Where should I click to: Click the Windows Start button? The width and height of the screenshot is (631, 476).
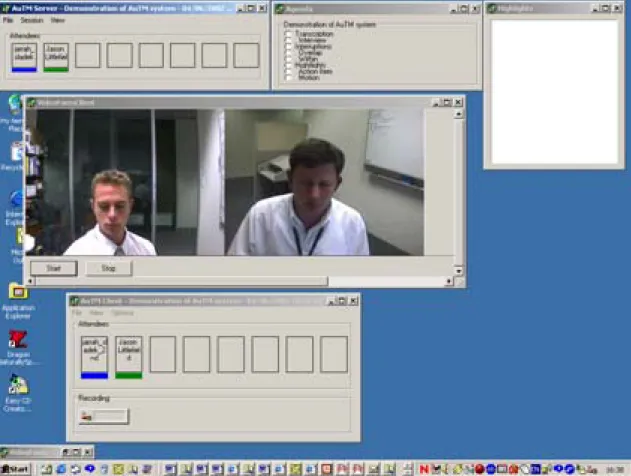(x=15, y=469)
